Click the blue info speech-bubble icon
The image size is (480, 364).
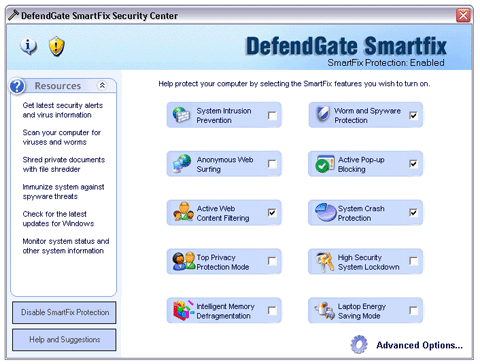[x=29, y=46]
